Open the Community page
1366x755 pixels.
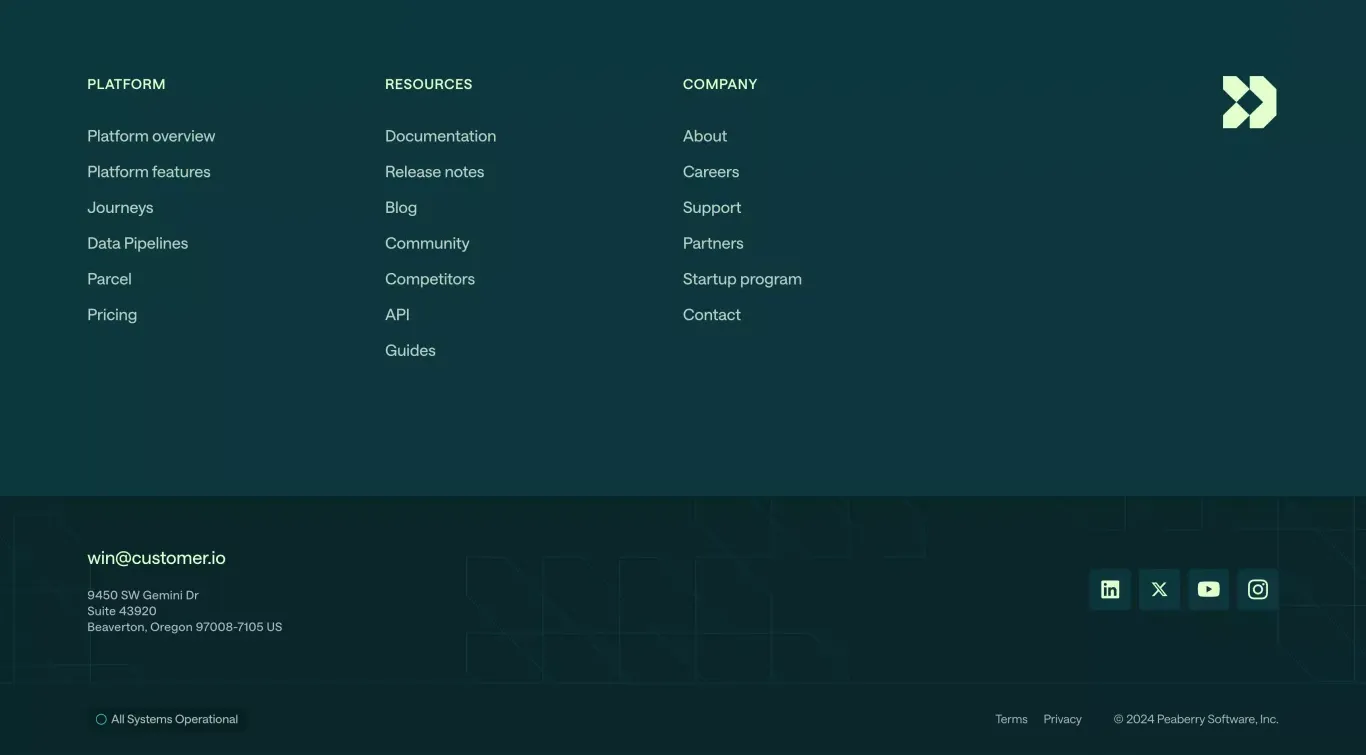tap(427, 243)
